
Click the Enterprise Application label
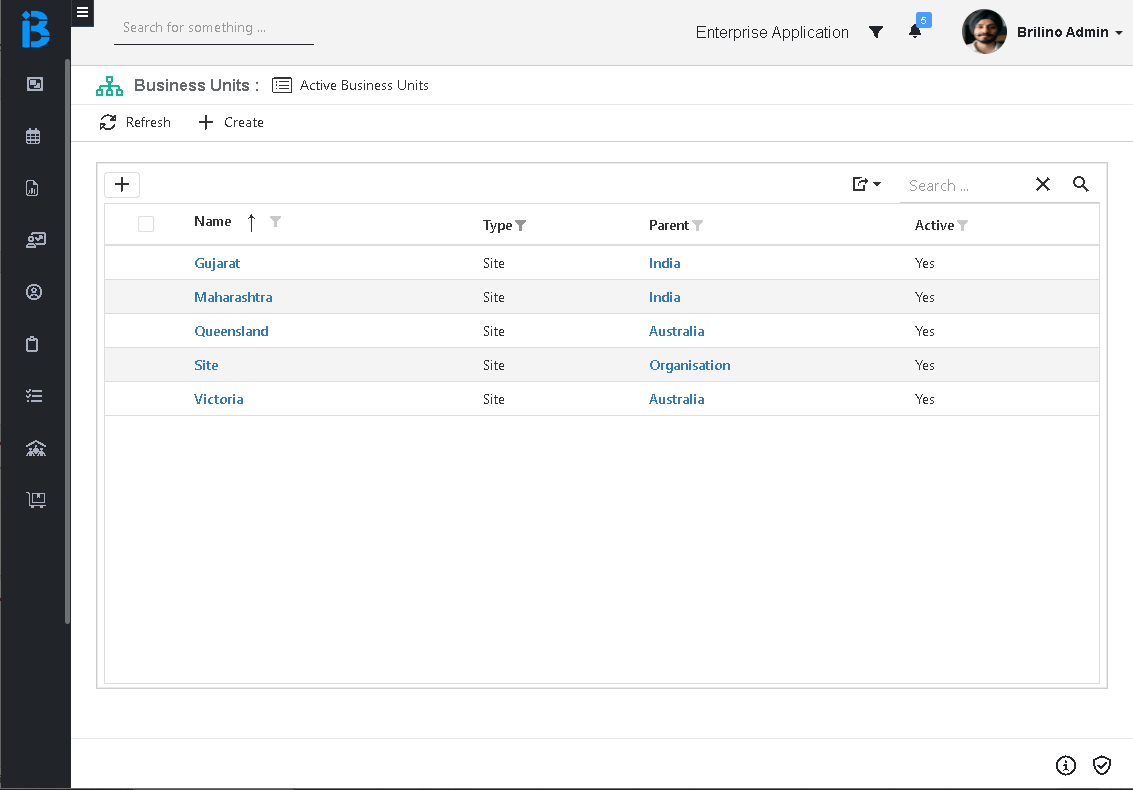pos(772,33)
